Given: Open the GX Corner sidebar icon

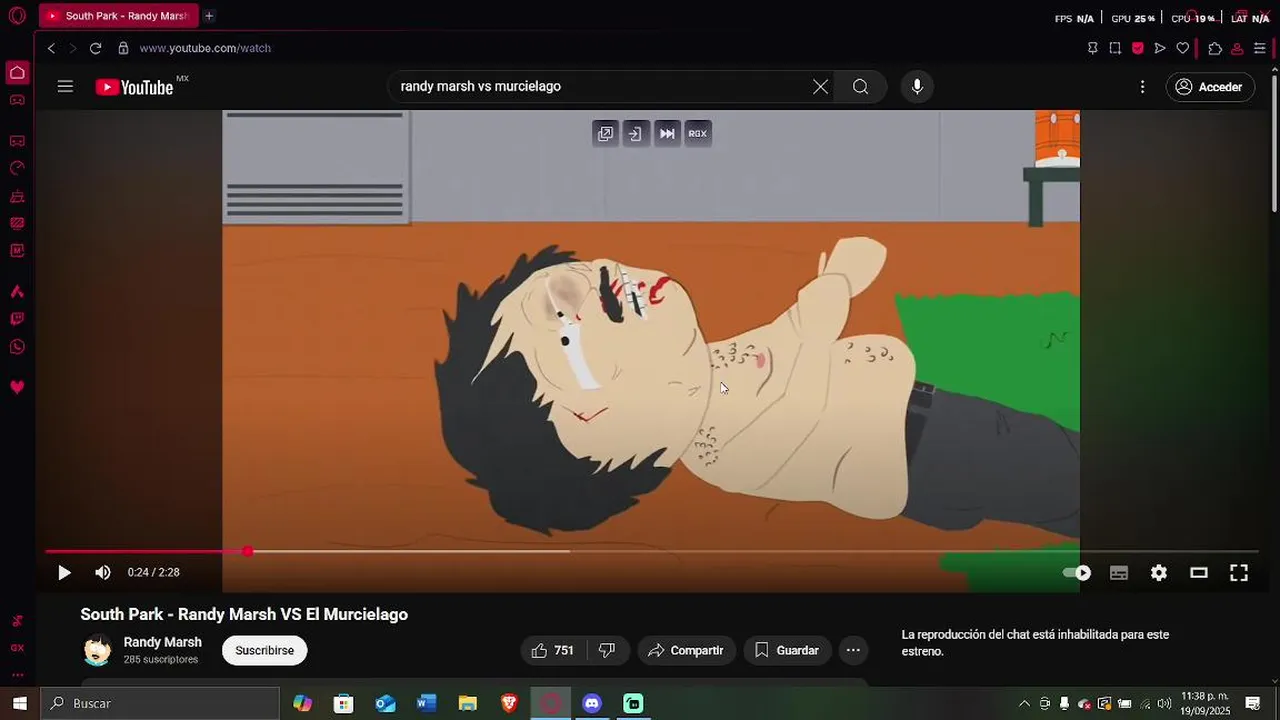Looking at the screenshot, I should 17,100.
